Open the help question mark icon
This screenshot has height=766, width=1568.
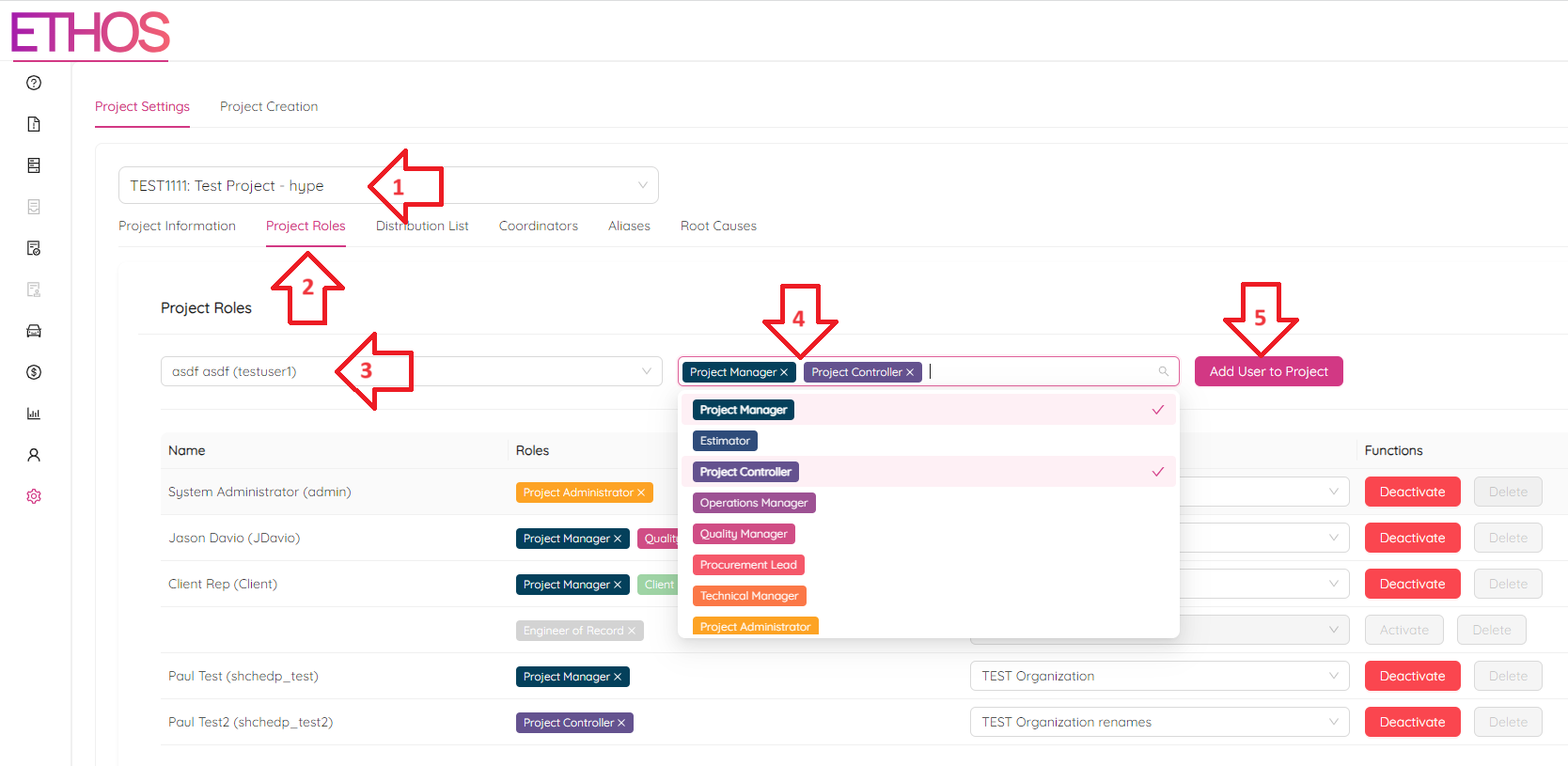34,83
